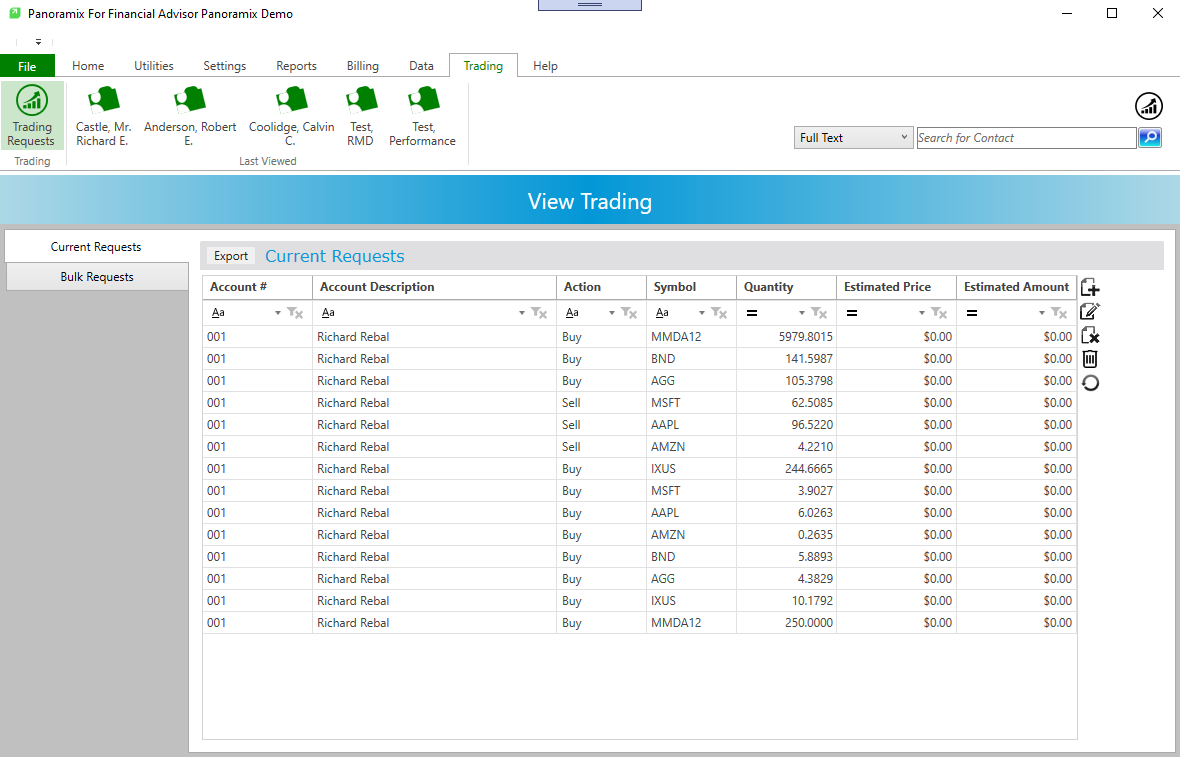
Task: Select the row with quantity 250.0000
Action: click(x=640, y=622)
